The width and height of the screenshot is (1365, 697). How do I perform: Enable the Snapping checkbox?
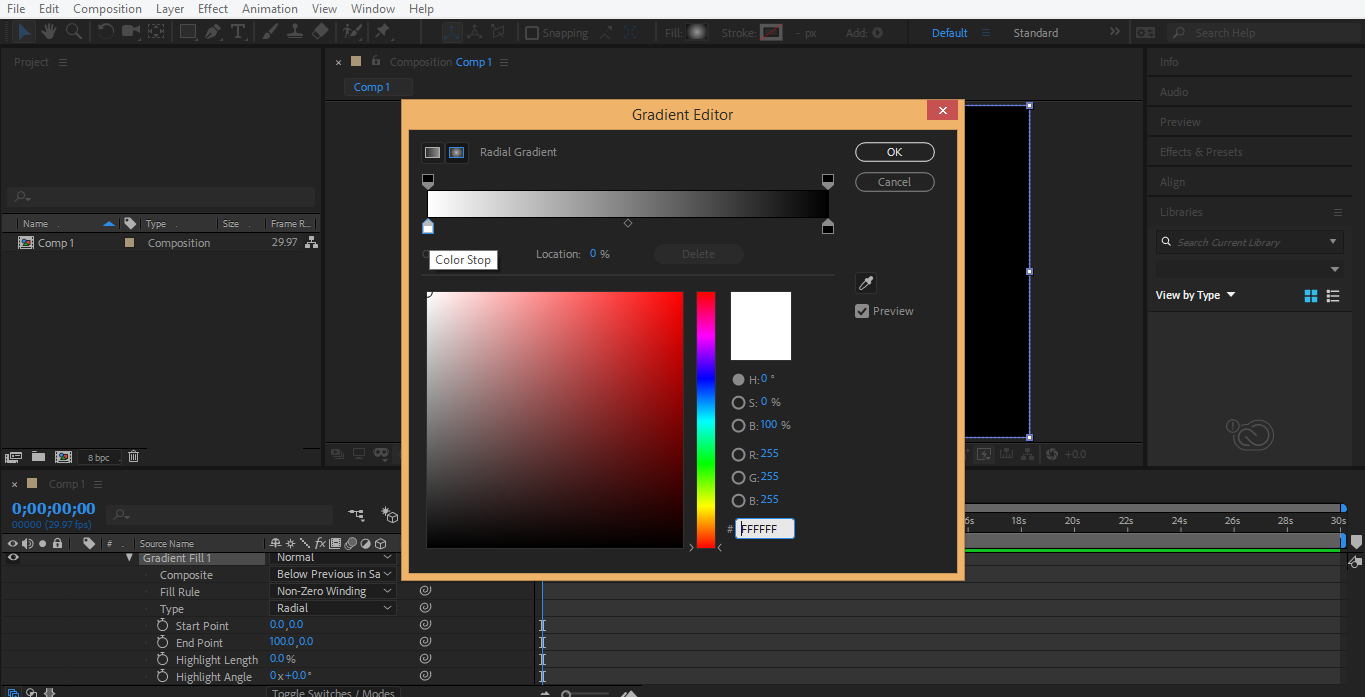point(532,33)
